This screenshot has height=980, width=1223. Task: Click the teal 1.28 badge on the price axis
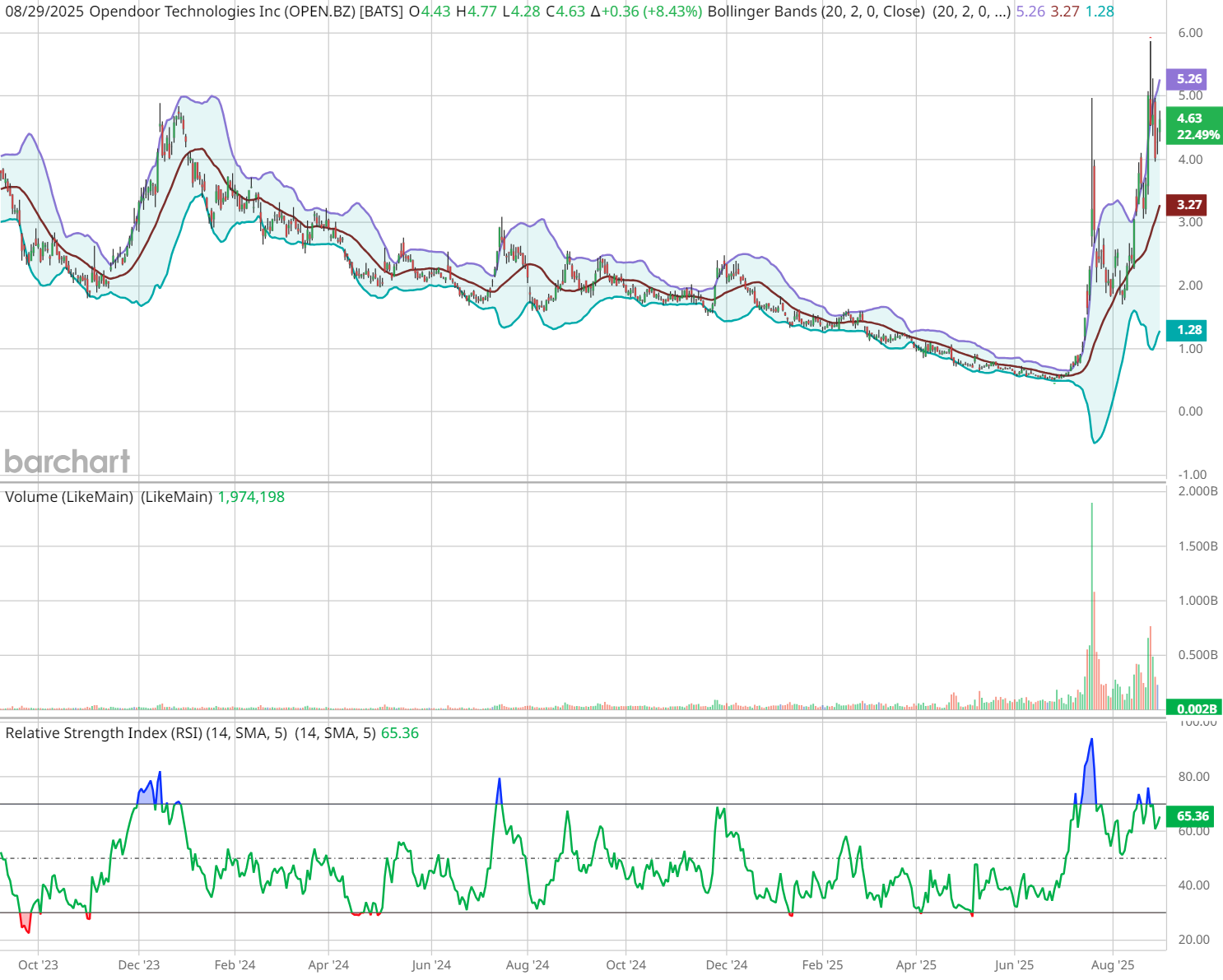click(1188, 330)
